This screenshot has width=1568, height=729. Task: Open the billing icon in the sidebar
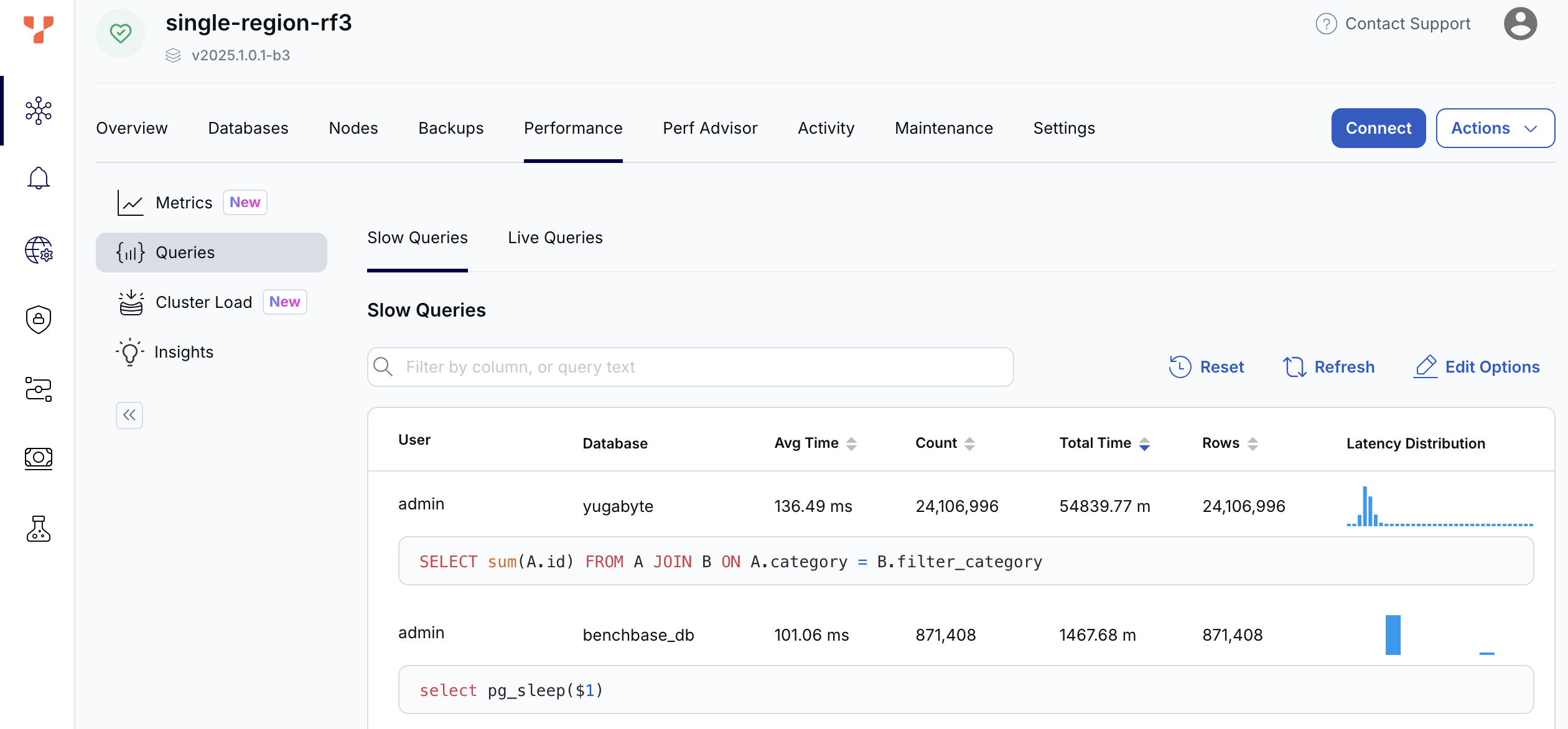pyautogui.click(x=39, y=458)
